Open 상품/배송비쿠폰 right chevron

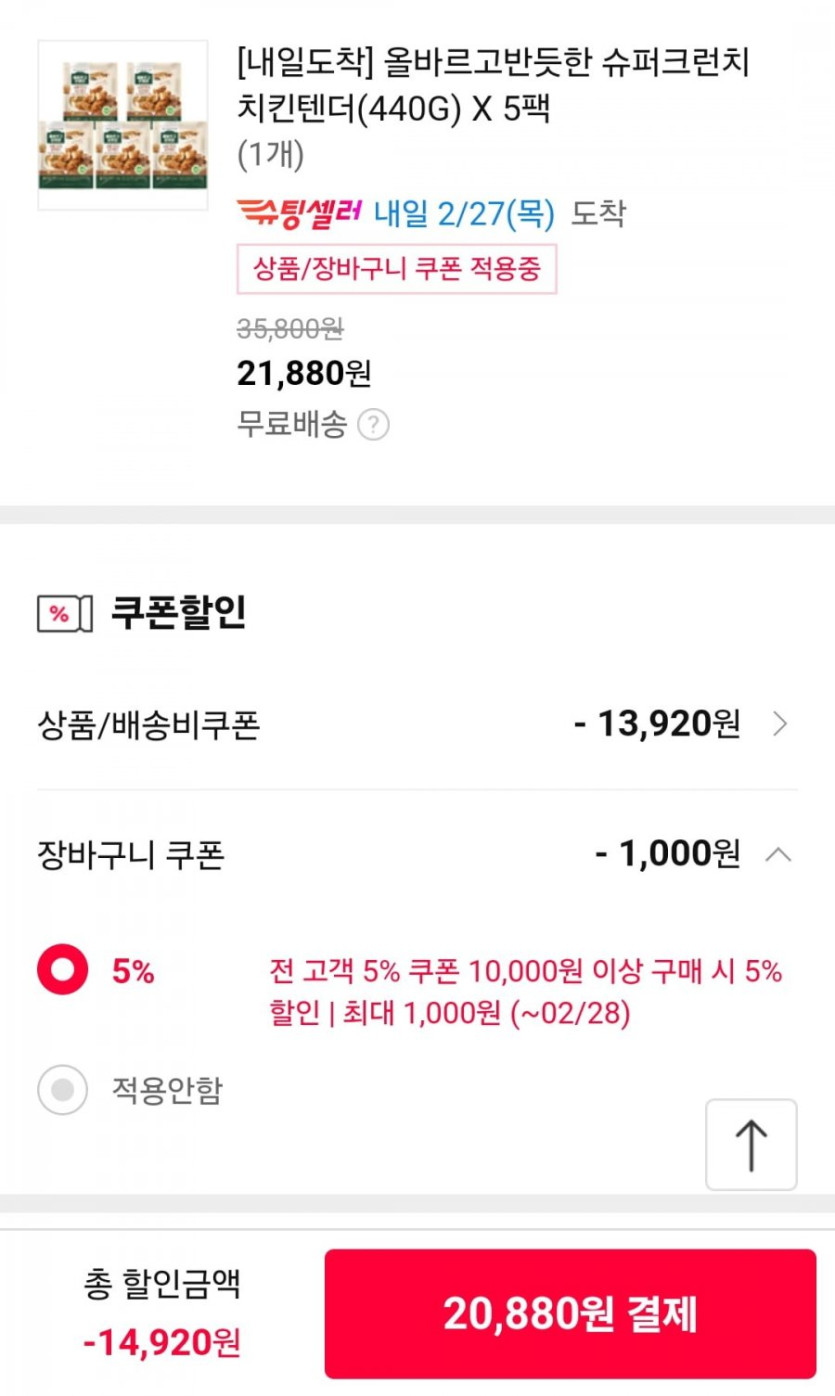pos(781,724)
